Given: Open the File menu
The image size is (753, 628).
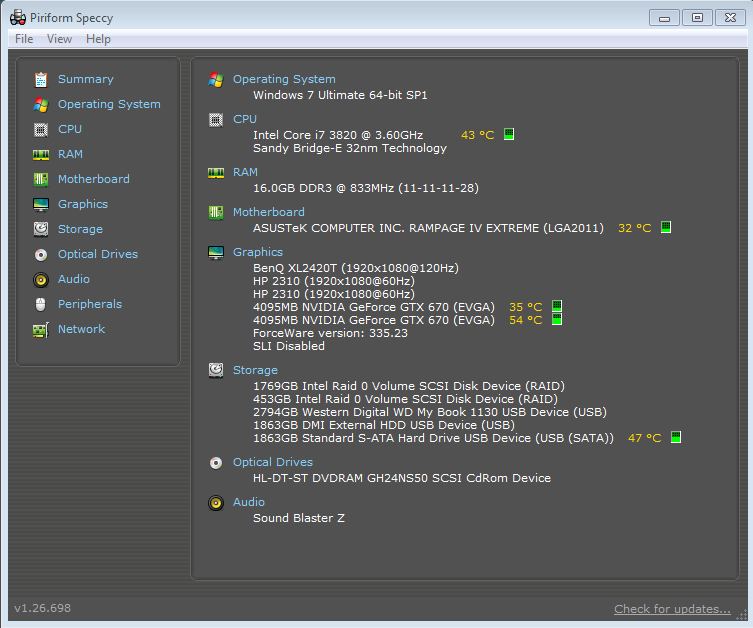Looking at the screenshot, I should 24,39.
